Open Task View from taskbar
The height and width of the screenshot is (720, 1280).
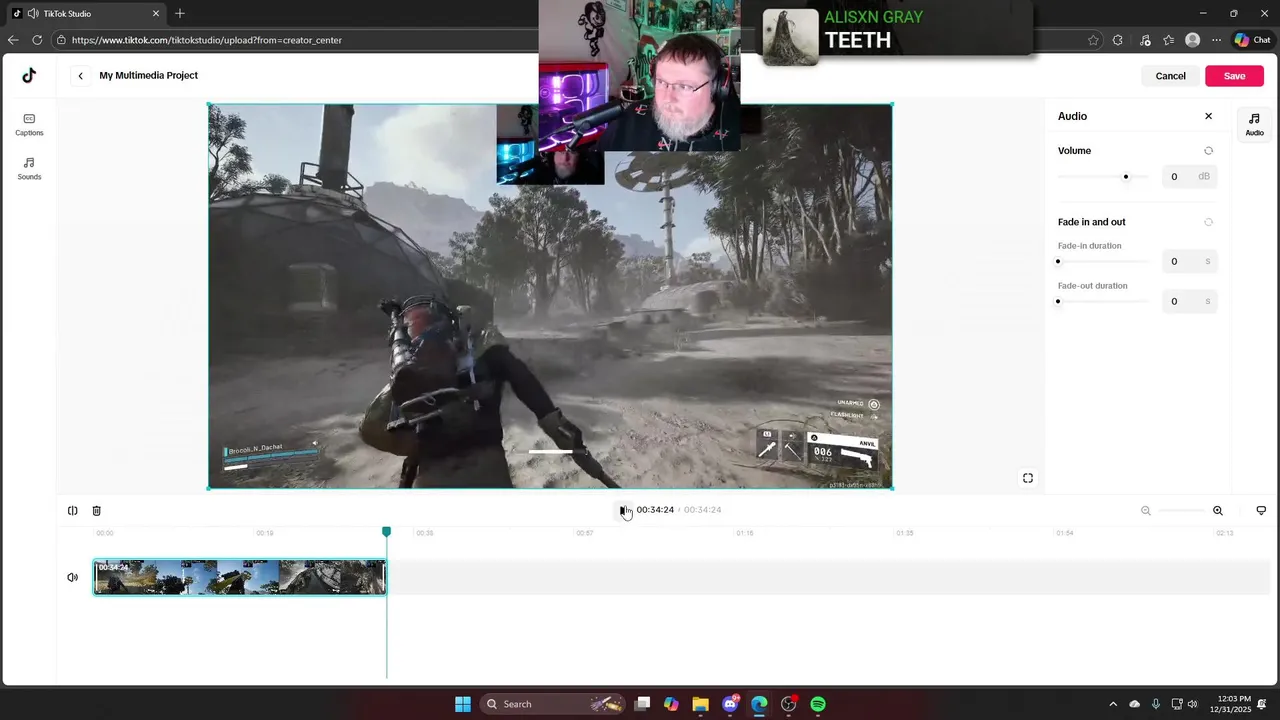643,704
